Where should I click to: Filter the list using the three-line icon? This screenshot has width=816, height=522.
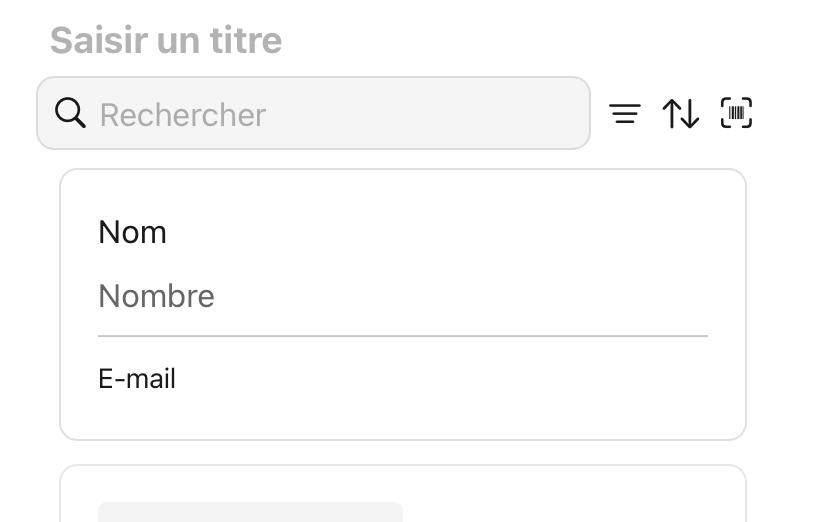point(625,114)
